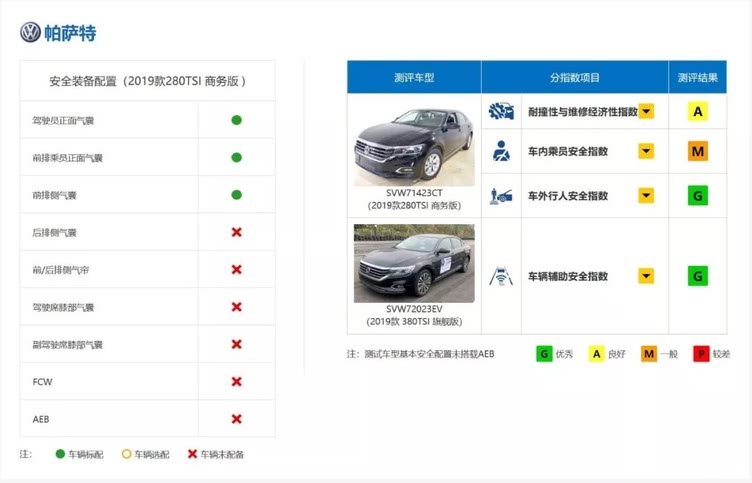Viewport: 752px width, 483px height.
Task: Click the FCW row label
Action: coord(42,382)
